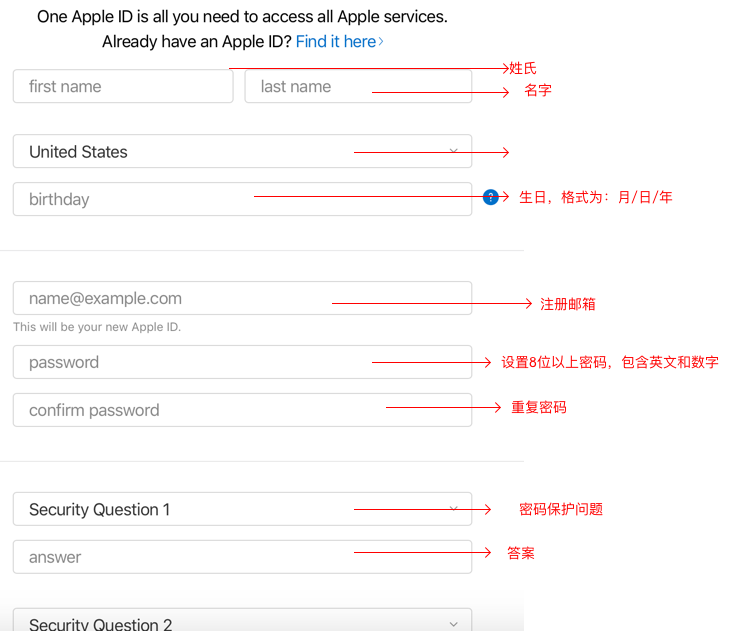Follow the Find it here link
737x631 pixels.
(x=335, y=42)
